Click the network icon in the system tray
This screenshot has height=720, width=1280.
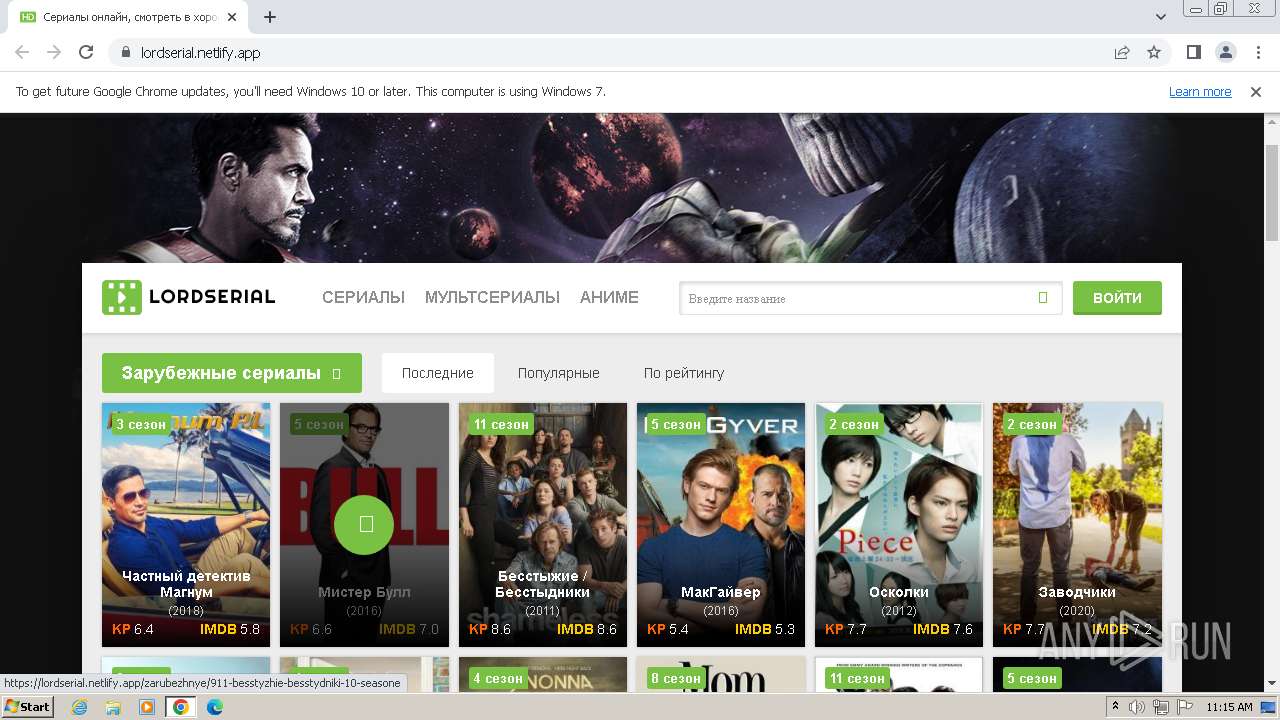pos(1160,707)
